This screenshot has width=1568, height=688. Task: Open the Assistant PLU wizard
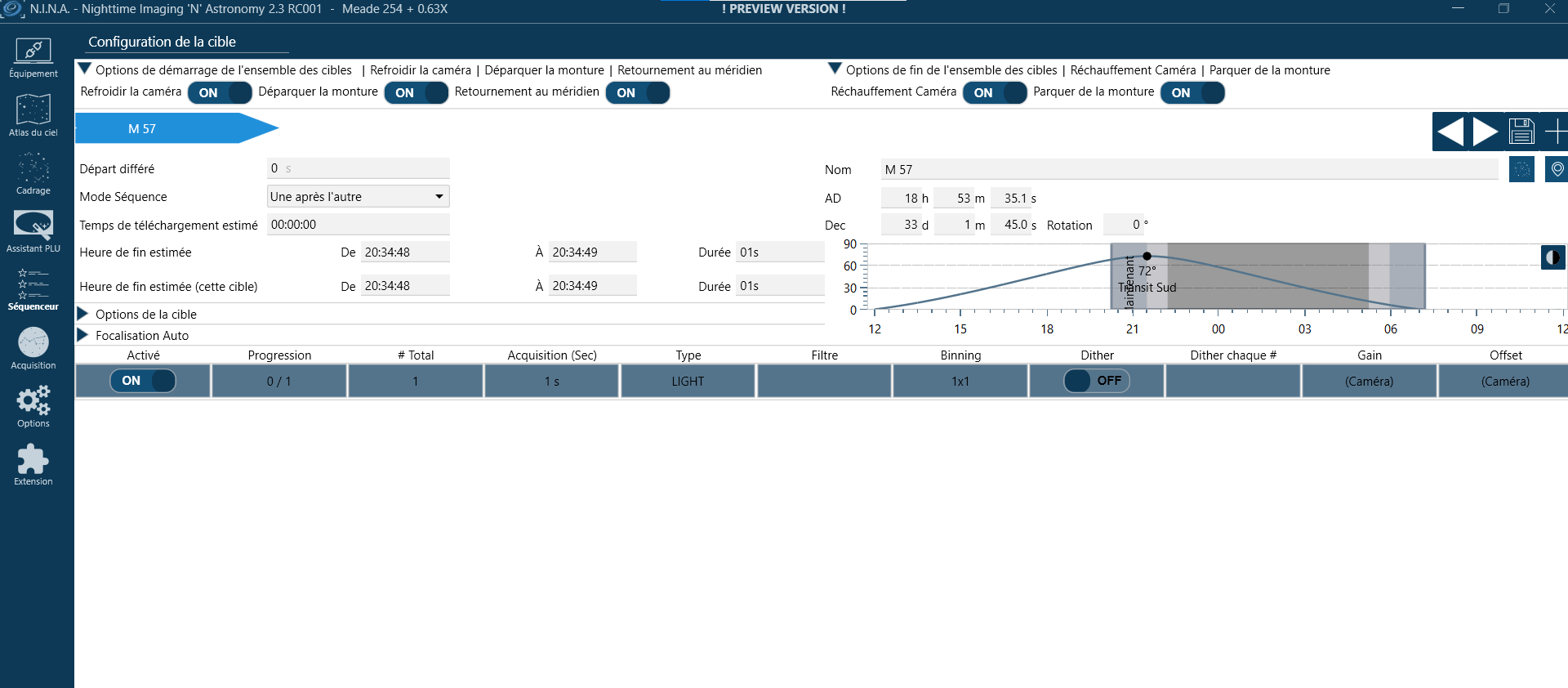[33, 231]
